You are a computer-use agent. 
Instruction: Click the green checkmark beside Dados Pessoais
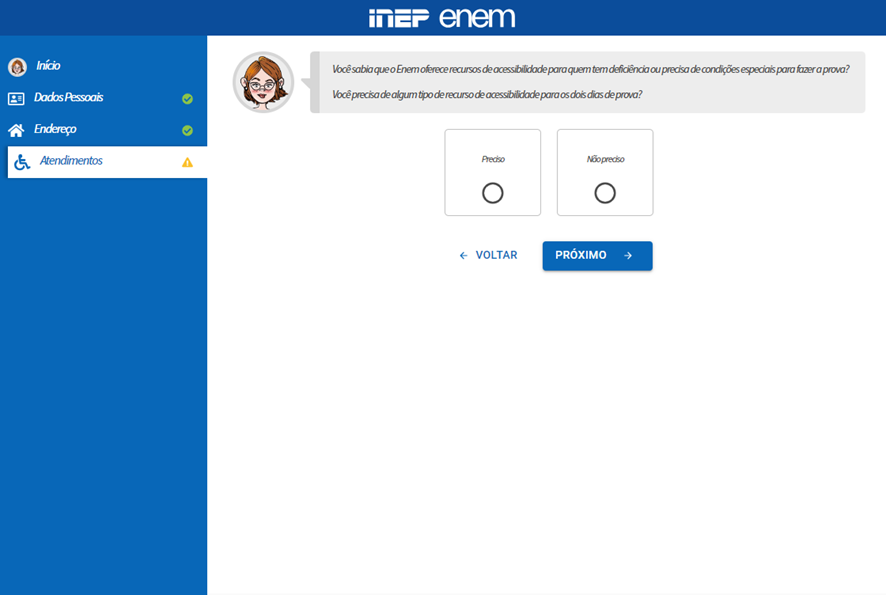(x=188, y=97)
